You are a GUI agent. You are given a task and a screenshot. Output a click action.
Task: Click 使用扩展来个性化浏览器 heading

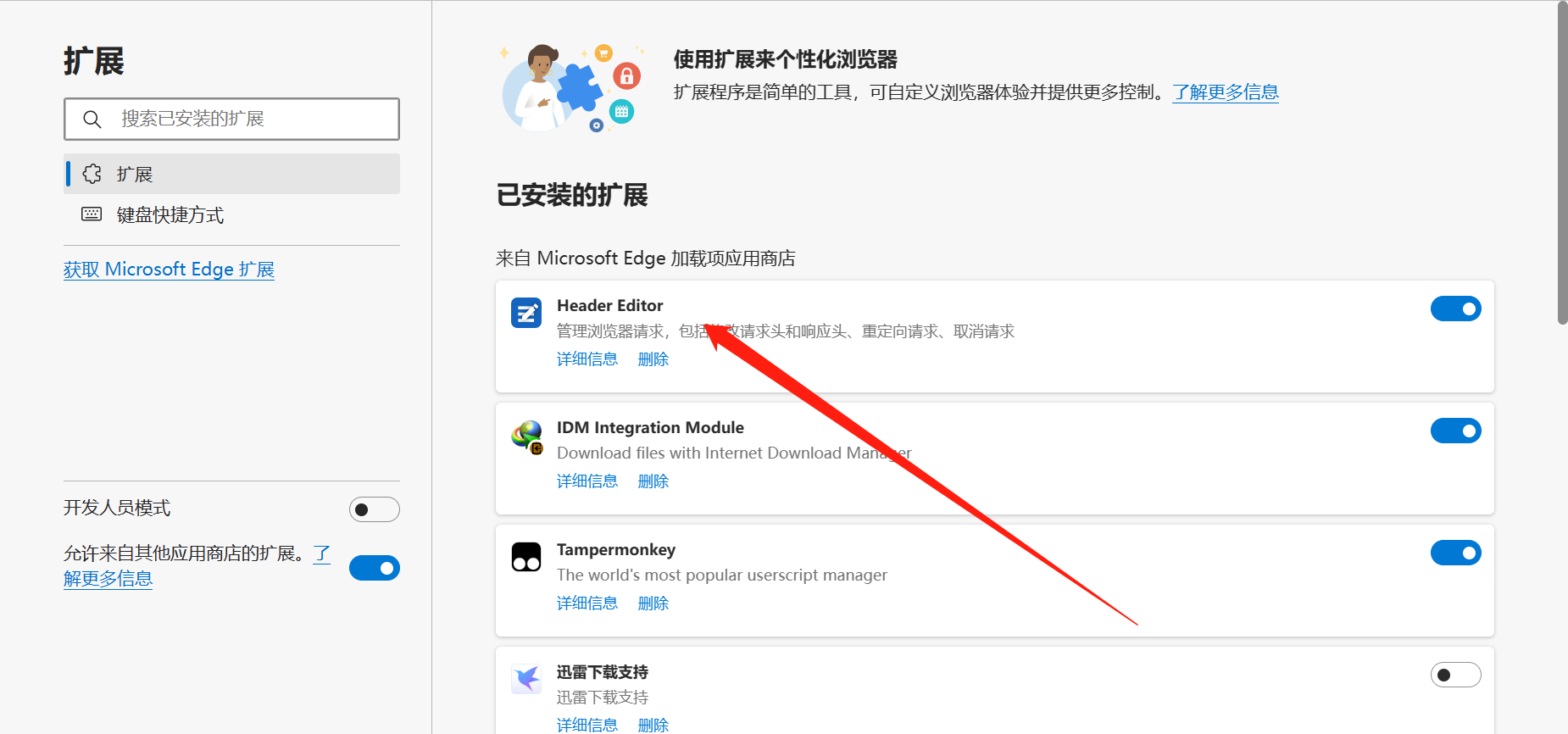point(786,59)
